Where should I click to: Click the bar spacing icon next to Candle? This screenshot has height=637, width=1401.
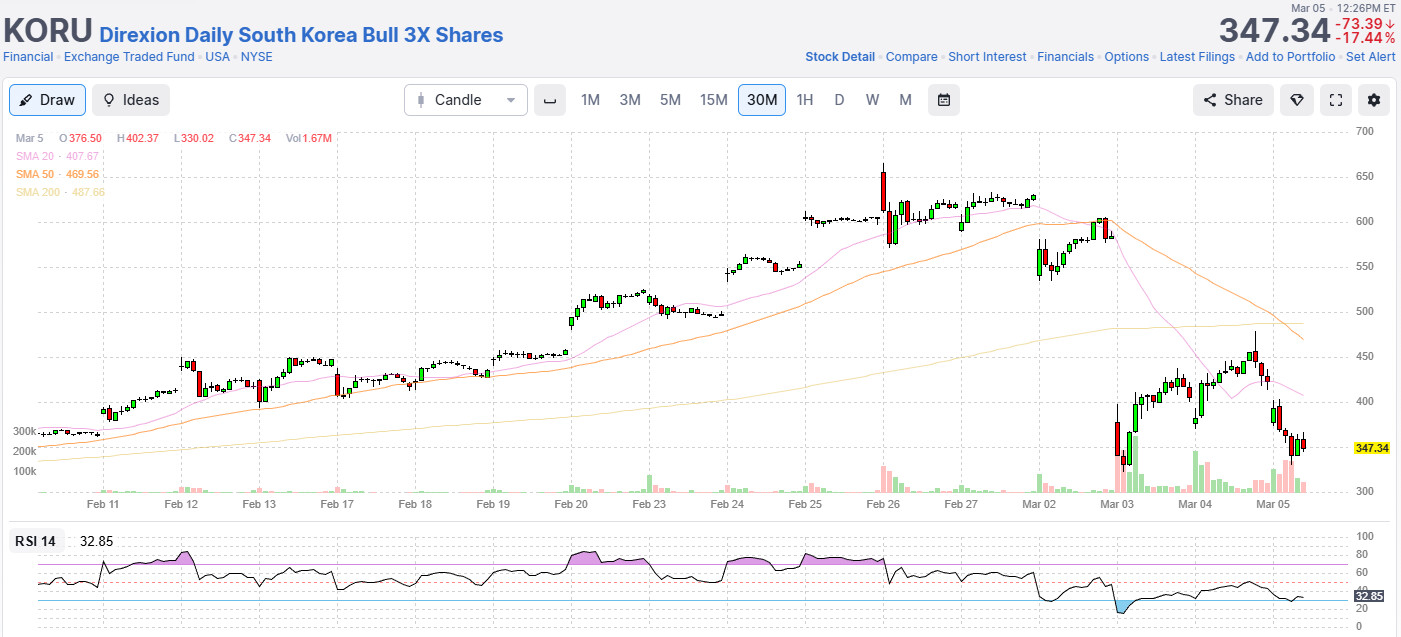tap(549, 100)
